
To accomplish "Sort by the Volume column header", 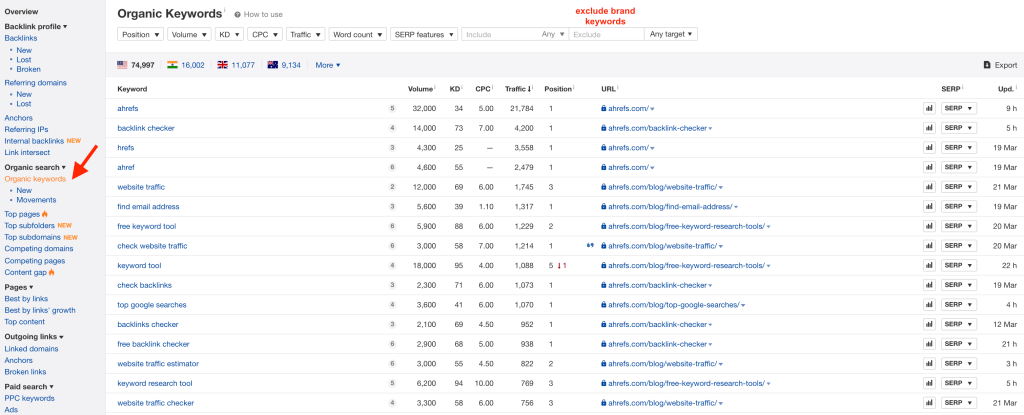I will click(x=421, y=89).
